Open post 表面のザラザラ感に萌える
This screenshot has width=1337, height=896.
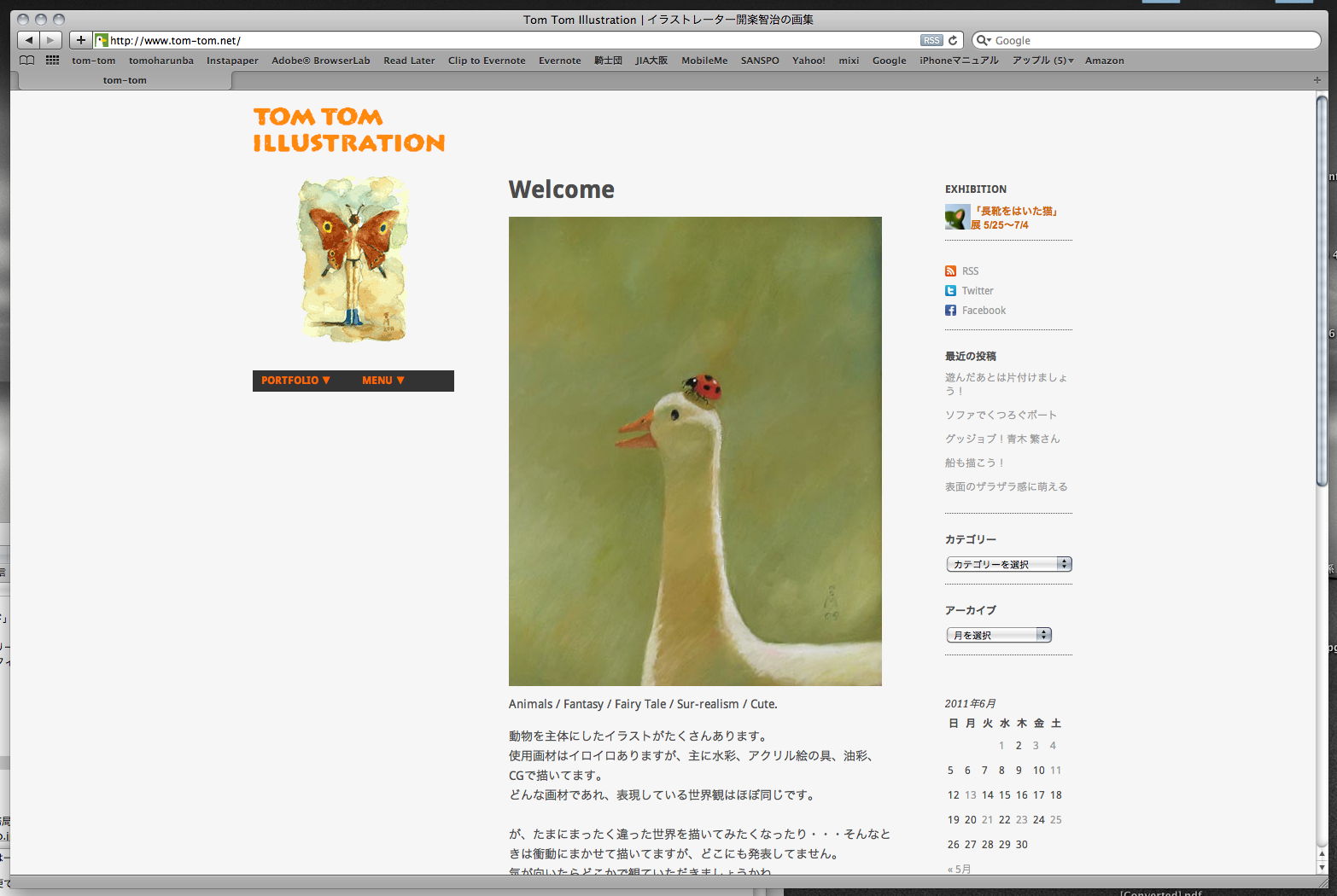tap(1006, 486)
